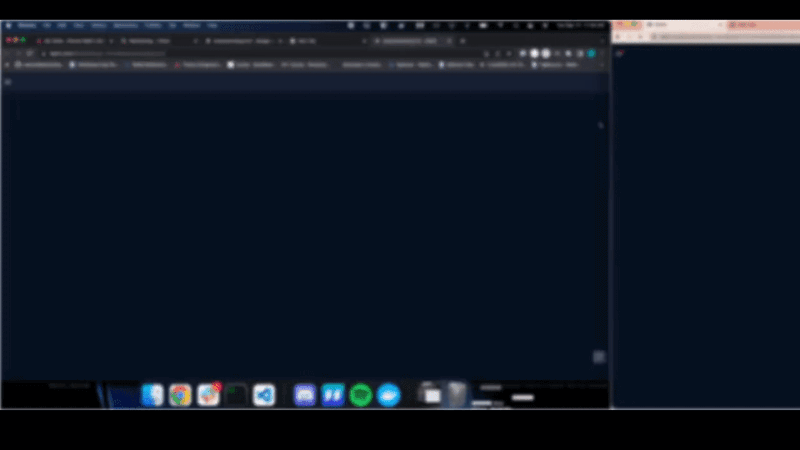Launch Google Chrome from the dock
Viewport: 800px width, 450px height.
(180, 395)
